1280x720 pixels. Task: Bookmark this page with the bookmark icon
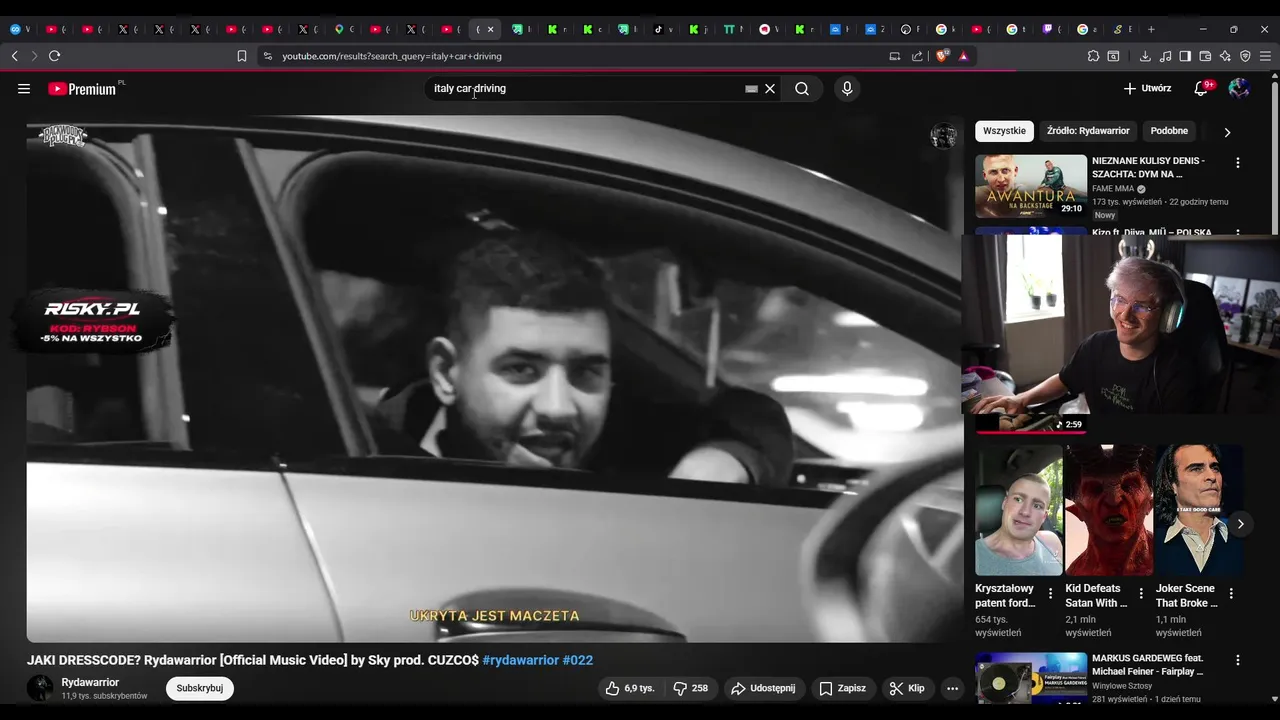pos(241,56)
